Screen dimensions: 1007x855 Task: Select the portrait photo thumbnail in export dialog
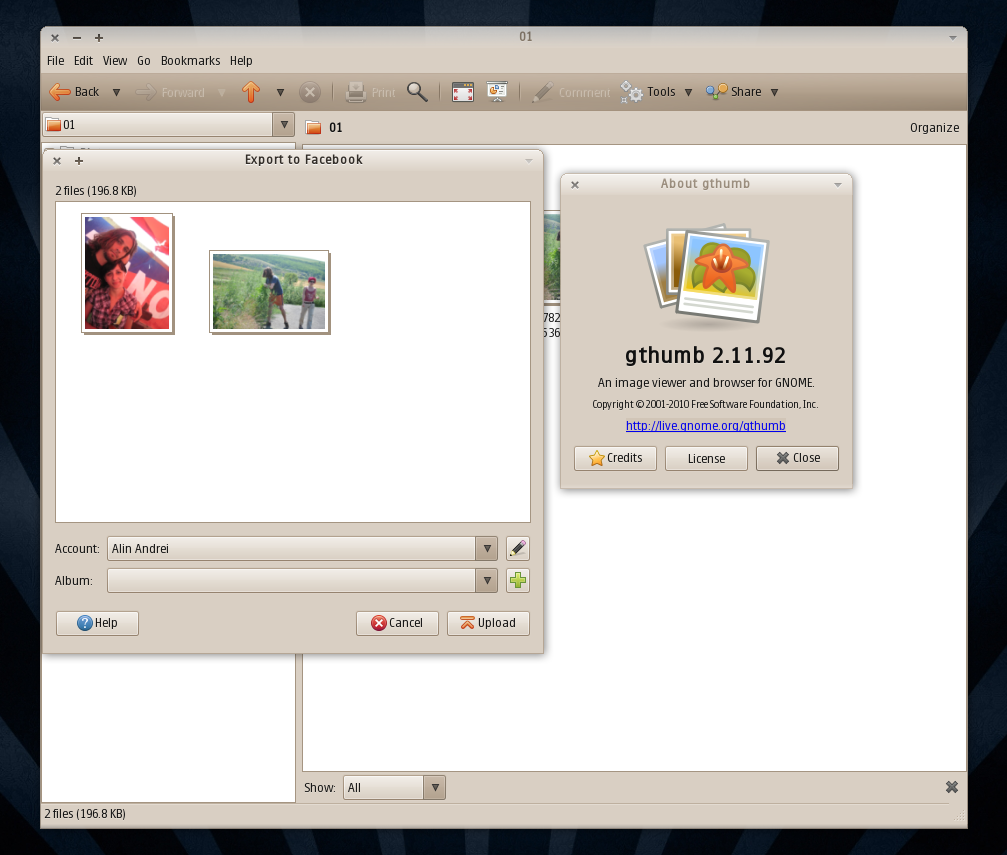click(x=127, y=273)
